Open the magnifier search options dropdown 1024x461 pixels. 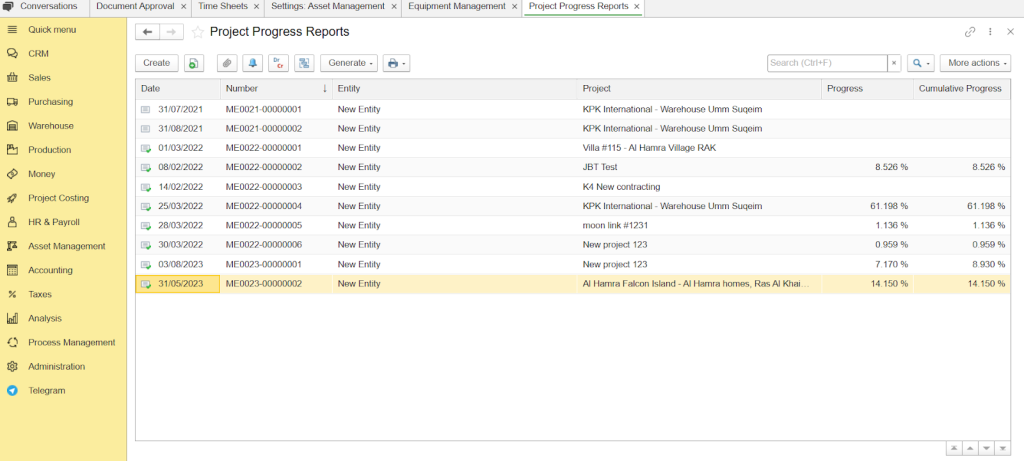pyautogui.click(x=920, y=63)
